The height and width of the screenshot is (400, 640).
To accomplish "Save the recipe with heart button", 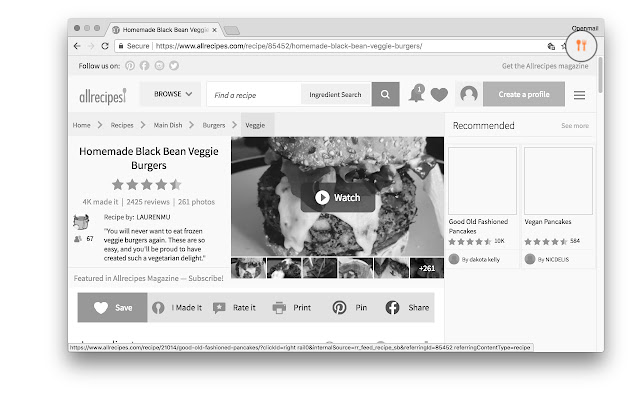I will (x=112, y=307).
